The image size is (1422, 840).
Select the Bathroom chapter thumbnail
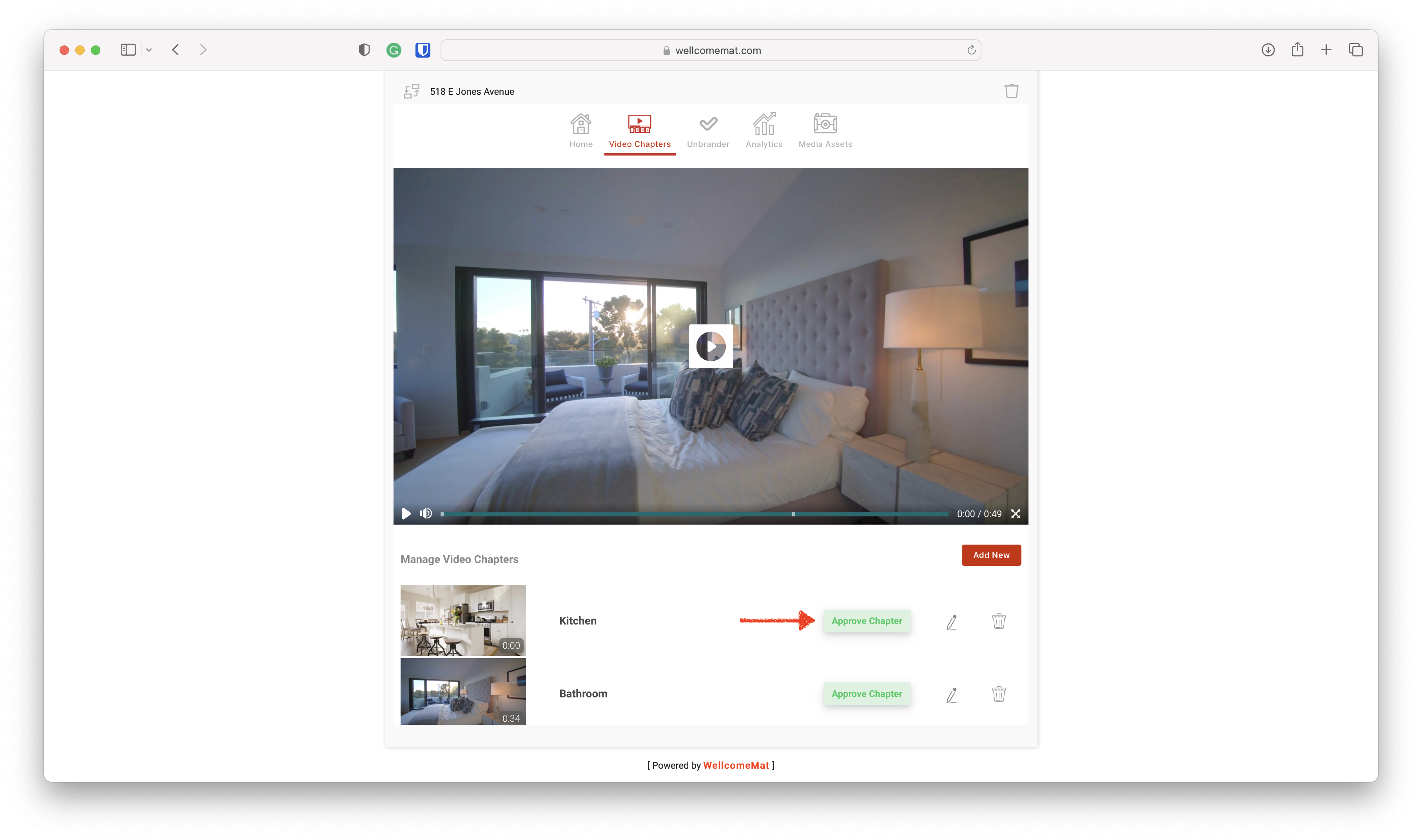[x=463, y=691]
